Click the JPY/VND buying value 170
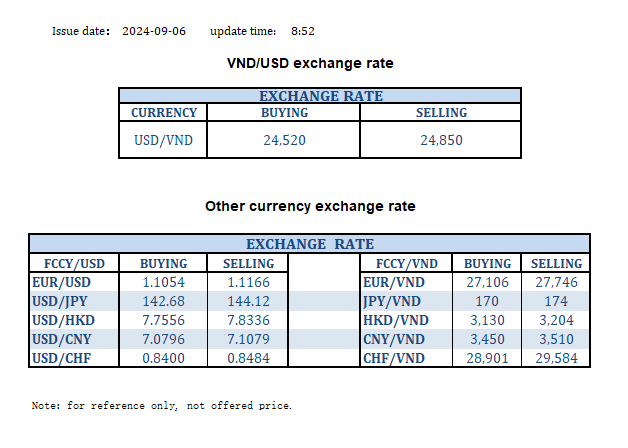The width and height of the screenshot is (628, 448). click(x=488, y=301)
